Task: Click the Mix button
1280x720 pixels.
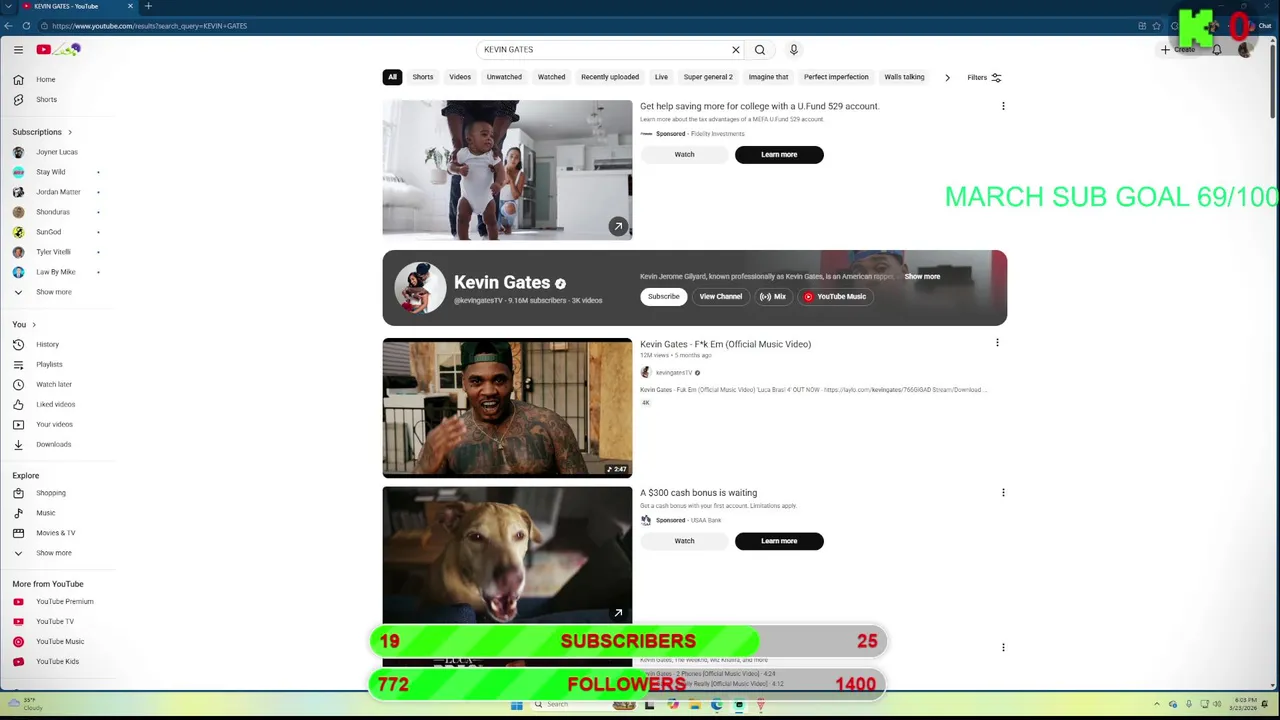Action: coord(773,296)
